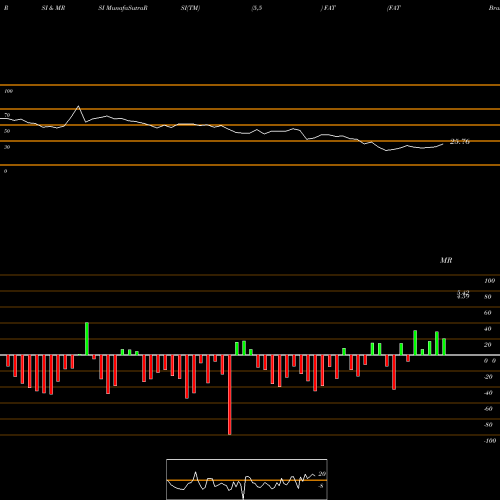
Task: Click the -8 label in the mini chart
Action: tap(321, 486)
